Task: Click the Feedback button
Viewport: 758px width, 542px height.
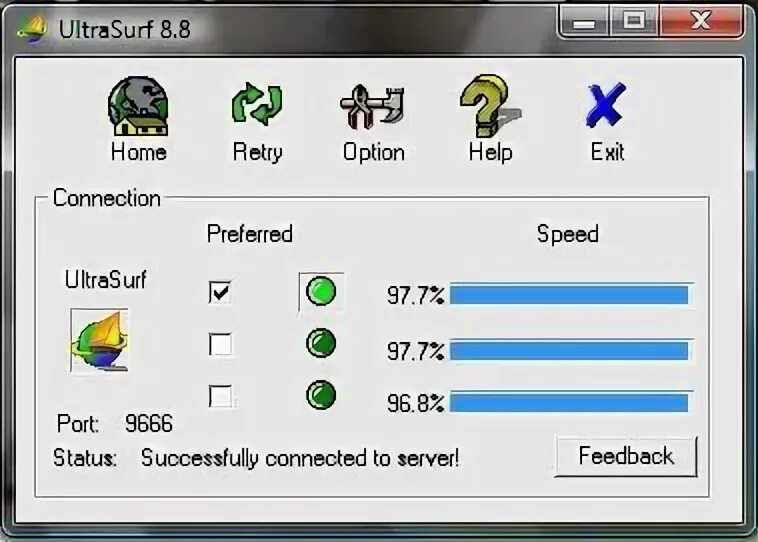Action: (626, 456)
